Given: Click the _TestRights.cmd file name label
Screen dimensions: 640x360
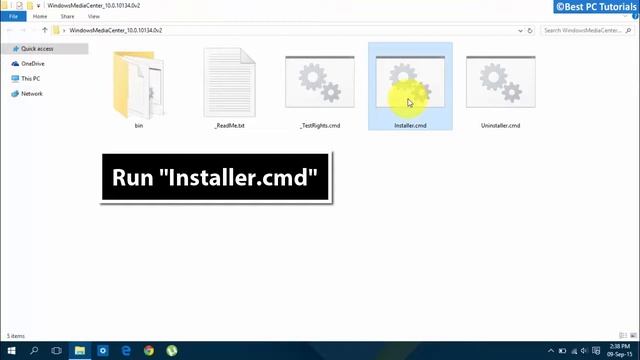Looking at the screenshot, I should pos(320,126).
